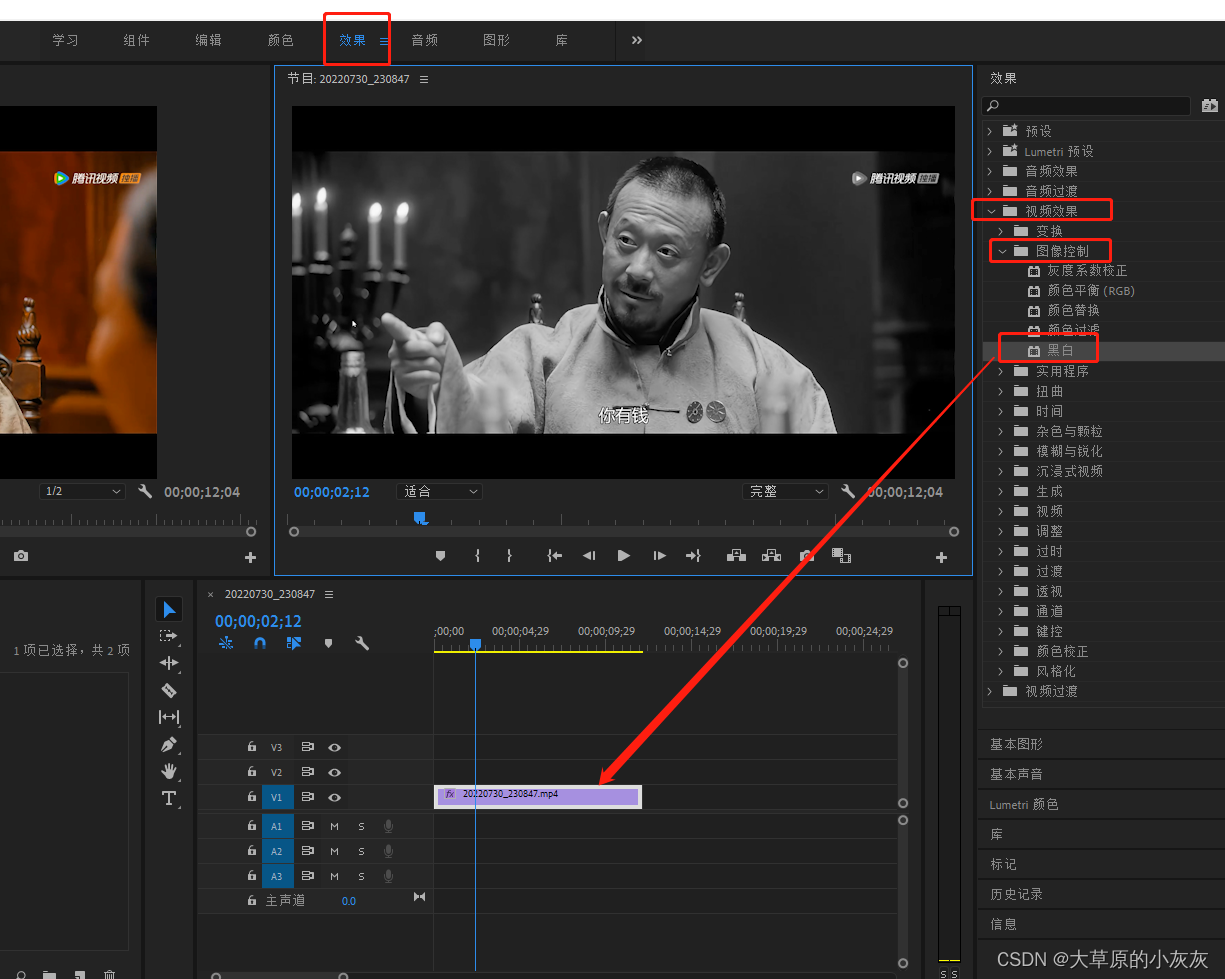Select the Razor tool
1225x979 pixels.
tap(169, 690)
